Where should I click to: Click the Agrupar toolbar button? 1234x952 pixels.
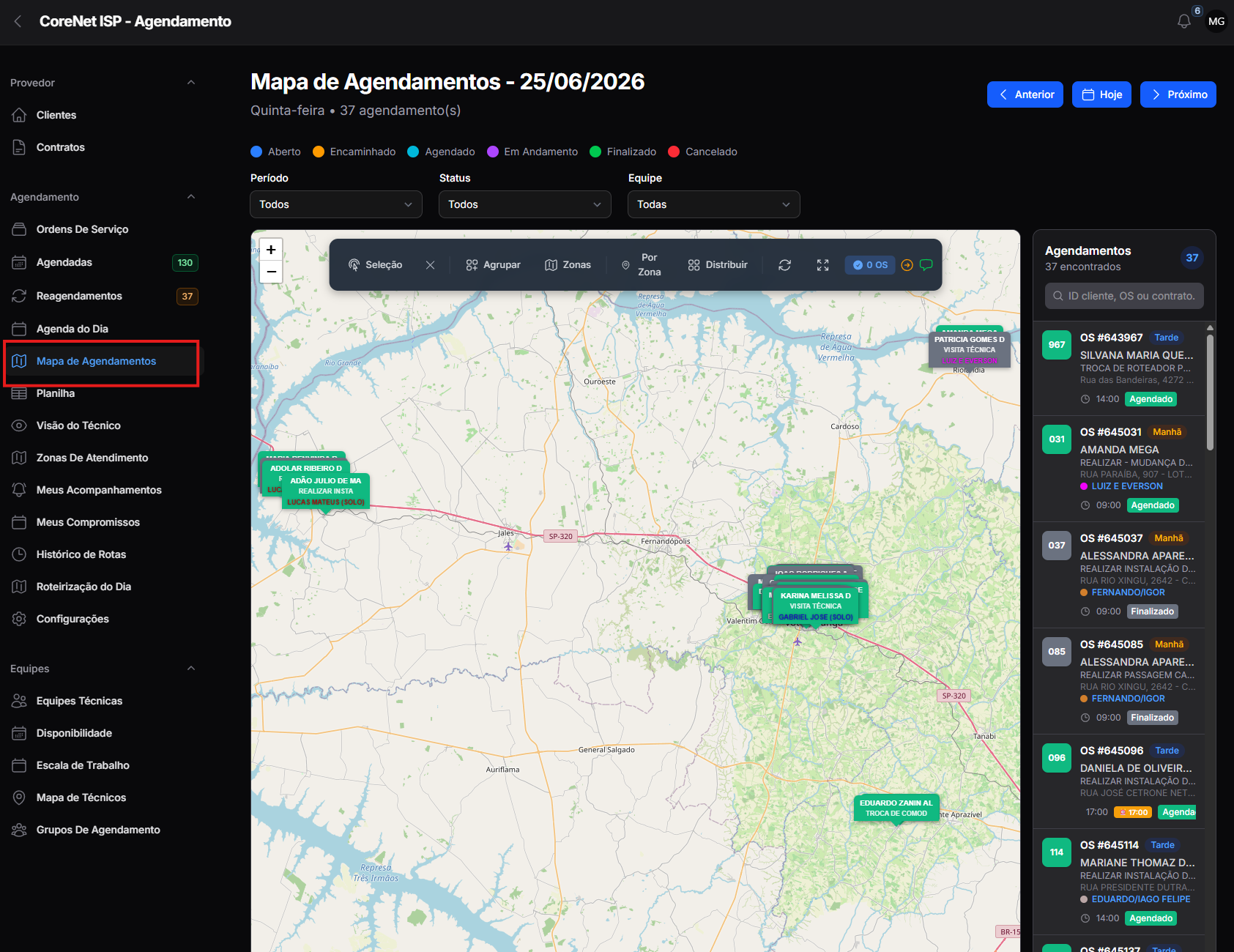tap(493, 264)
